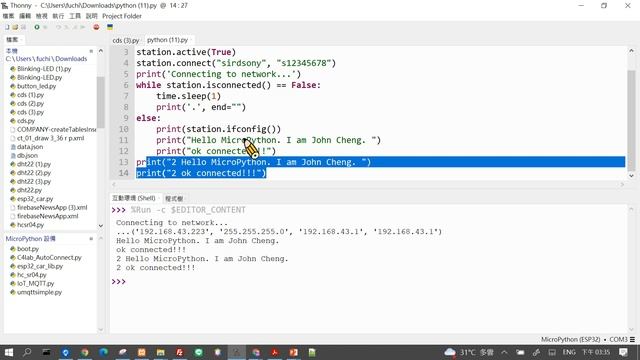Switch to the tab next to Shell
The image size is (640, 360).
tap(174, 198)
